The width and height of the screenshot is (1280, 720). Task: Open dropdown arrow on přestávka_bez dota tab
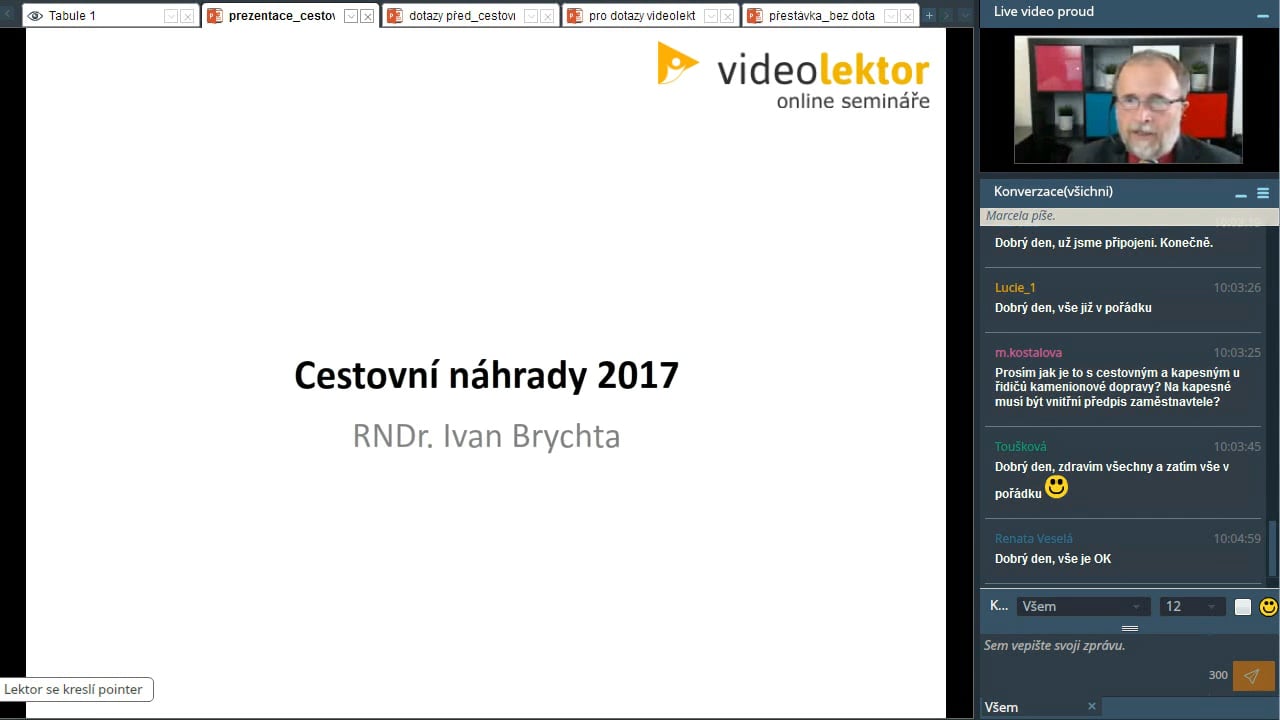[891, 16]
